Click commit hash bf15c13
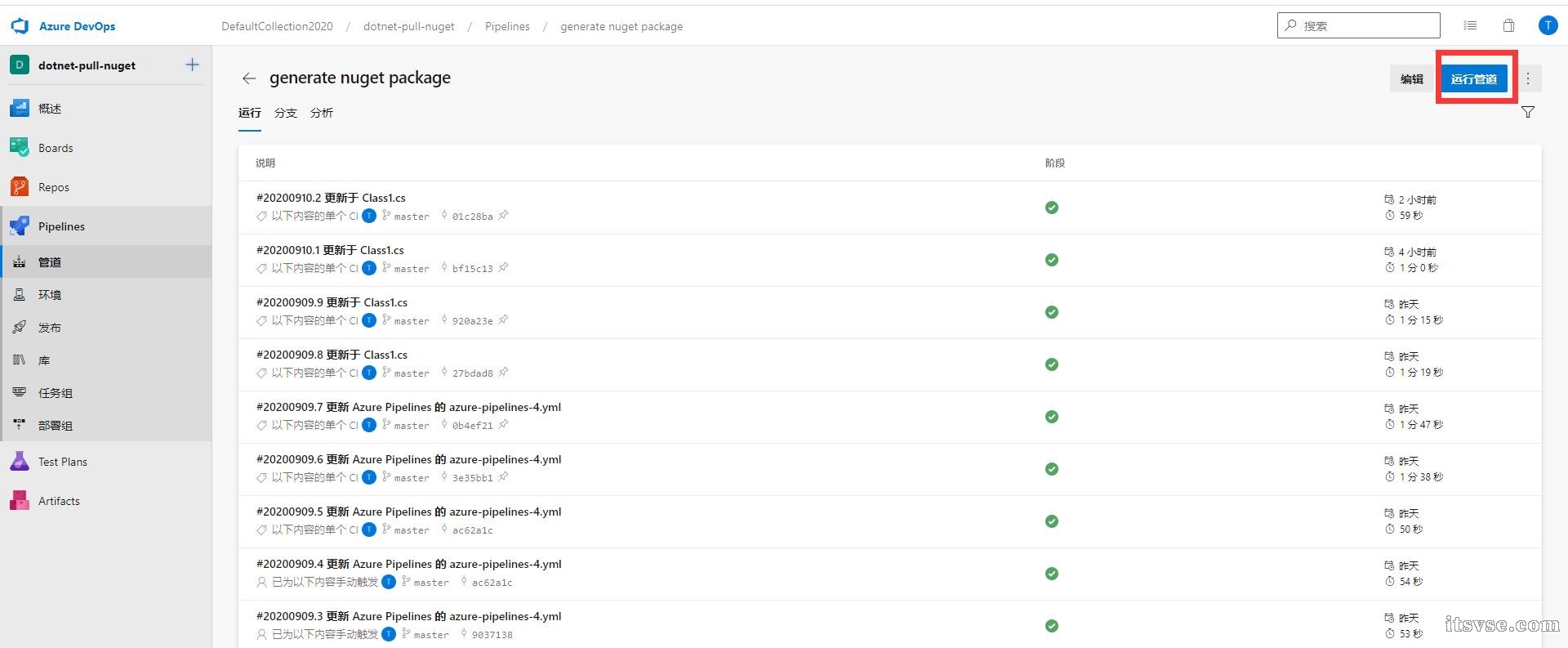Screen dimensions: 1568x648 click(472, 269)
